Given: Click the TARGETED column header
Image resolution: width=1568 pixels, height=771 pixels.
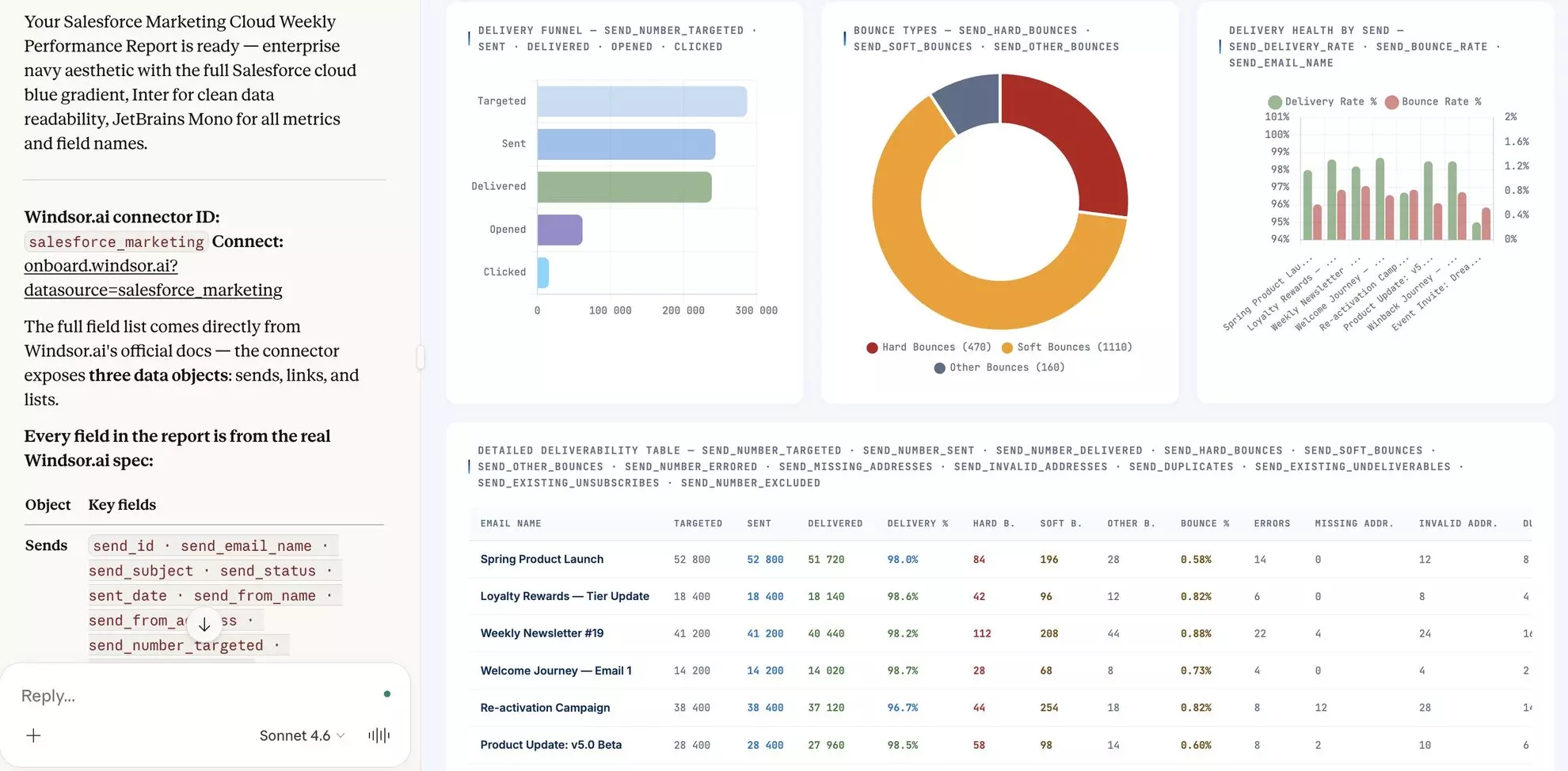Looking at the screenshot, I should point(698,524).
